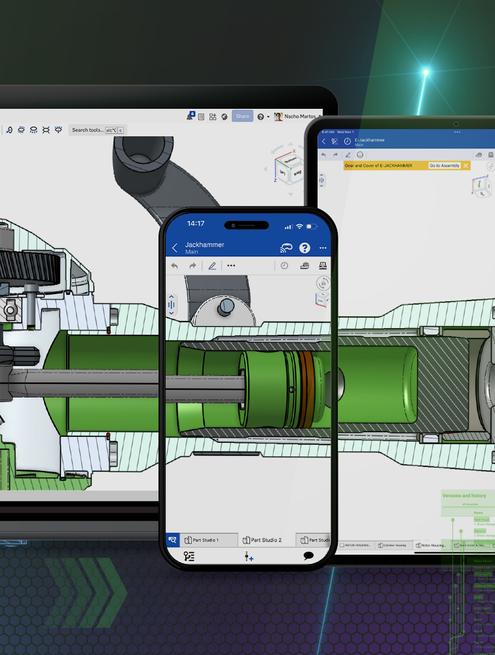The image size is (495, 655).
Task: Select the cut-off third Part Studio tab on phone
Action: coord(315,540)
